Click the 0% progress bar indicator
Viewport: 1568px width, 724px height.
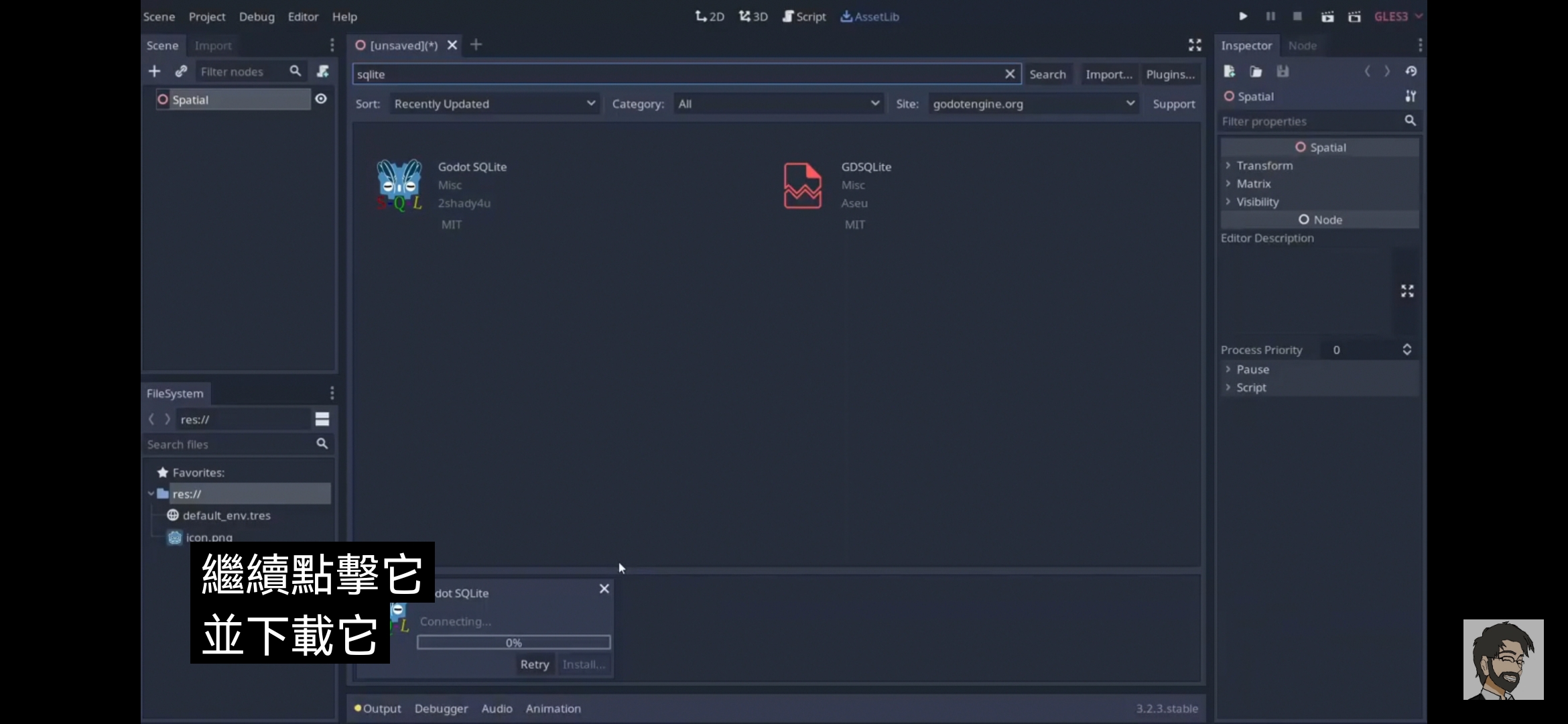click(x=514, y=642)
